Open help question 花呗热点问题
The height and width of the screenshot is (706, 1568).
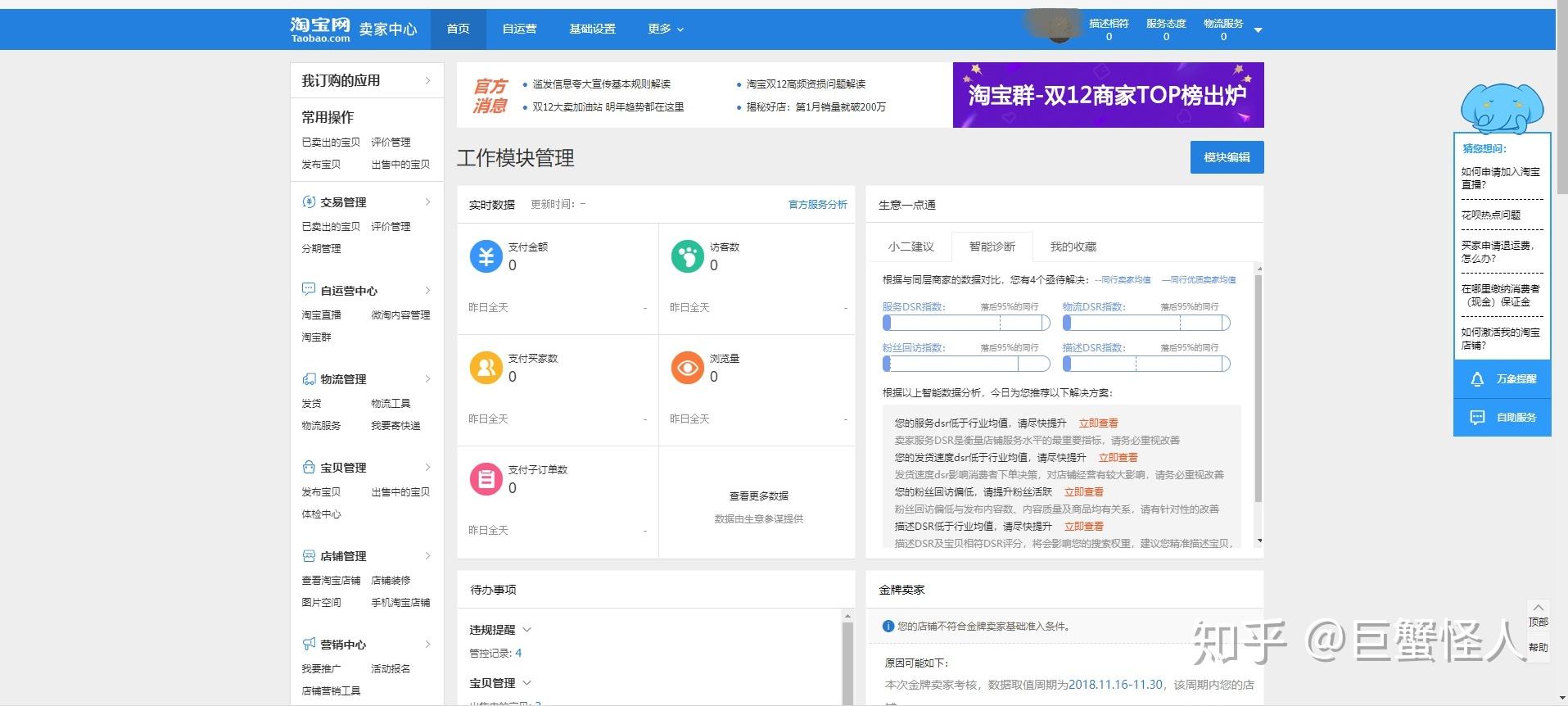tap(1490, 215)
